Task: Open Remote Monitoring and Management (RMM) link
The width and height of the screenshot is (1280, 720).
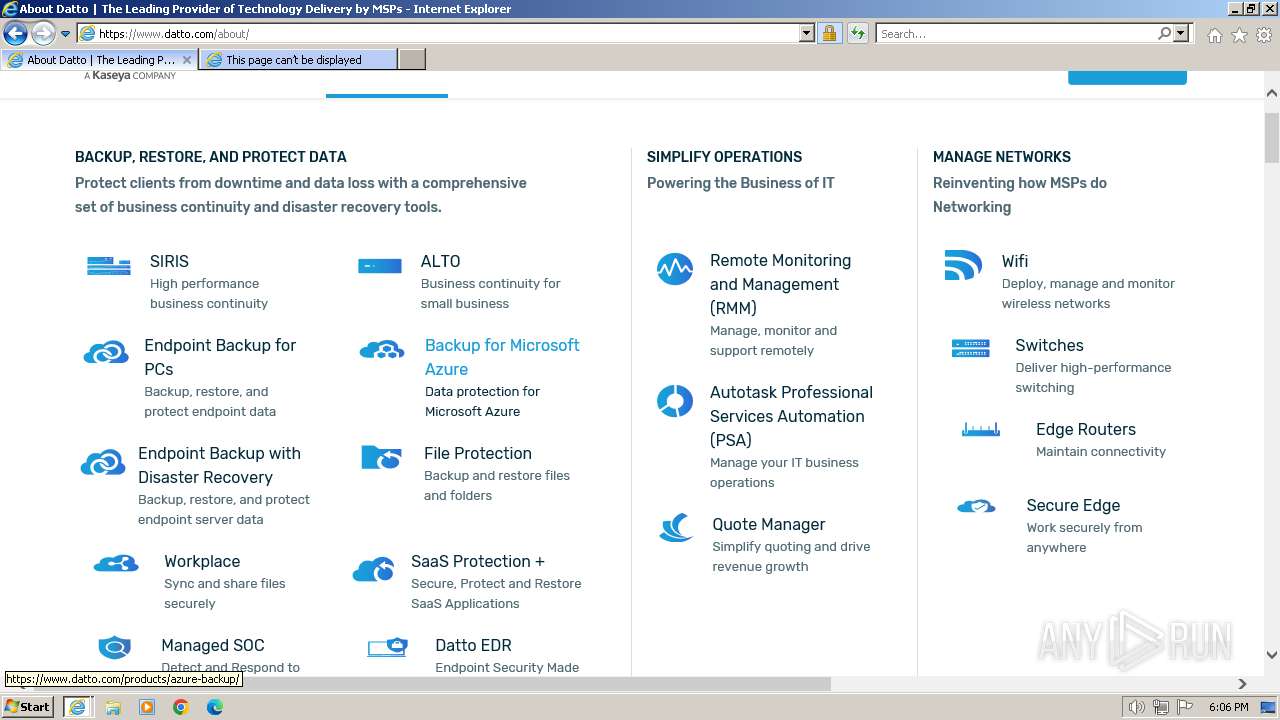Action: pos(780,284)
